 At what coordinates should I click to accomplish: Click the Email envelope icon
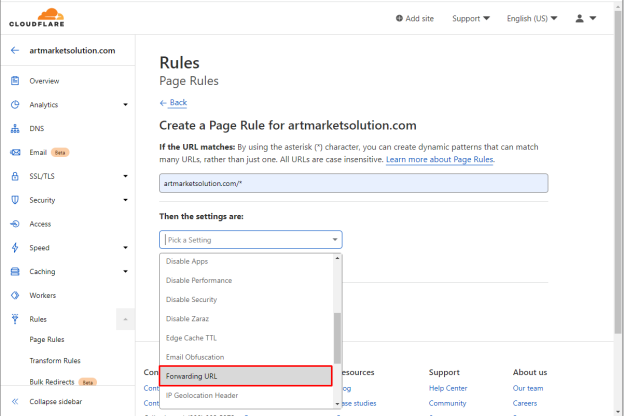tap(15, 152)
